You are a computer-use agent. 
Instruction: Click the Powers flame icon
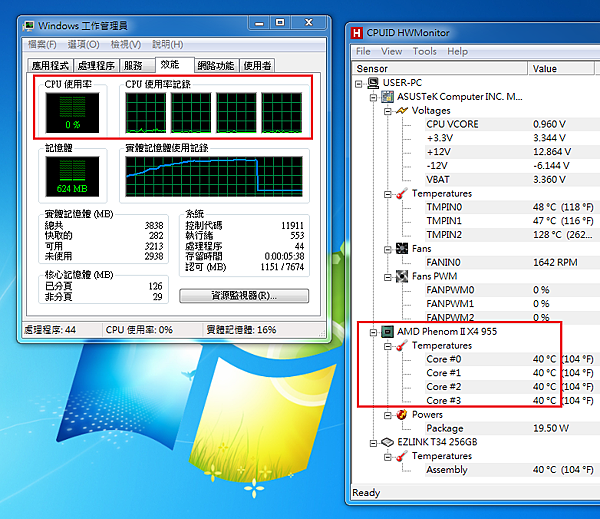[402, 415]
